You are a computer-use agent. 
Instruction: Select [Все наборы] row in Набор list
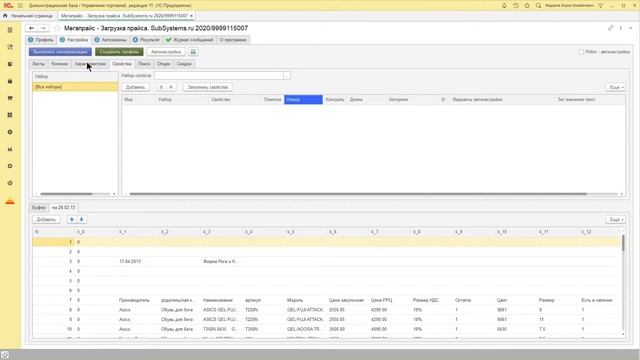tap(75, 87)
